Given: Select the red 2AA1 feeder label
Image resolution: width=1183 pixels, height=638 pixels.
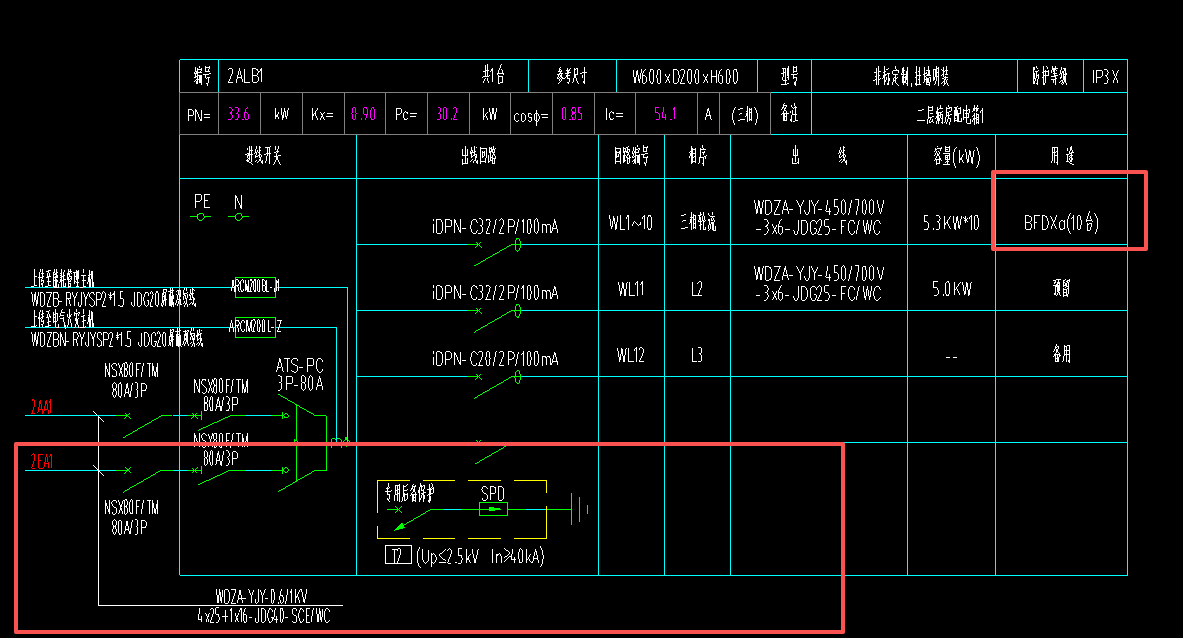Looking at the screenshot, I should [41, 406].
